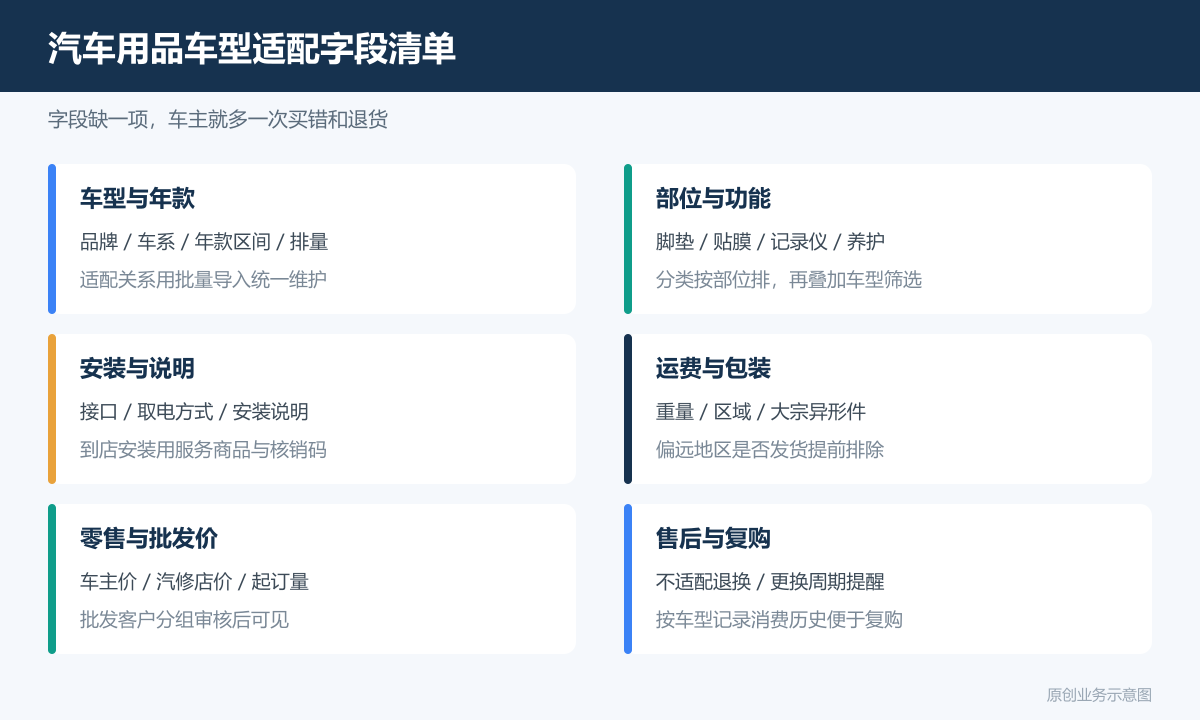Viewport: 1200px width, 720px height.
Task: Click the note 按车型记录消费历史便于复购
Action: coord(779,620)
